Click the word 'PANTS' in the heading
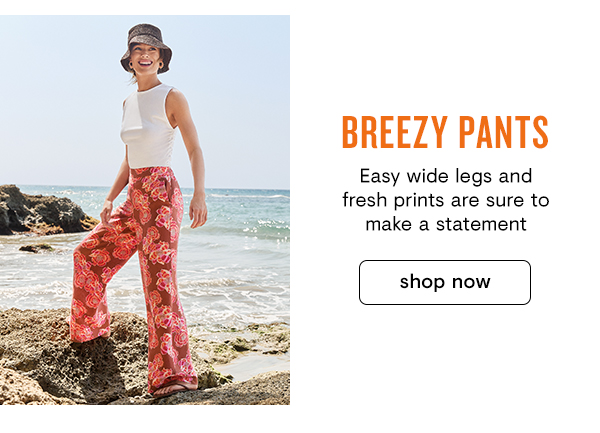The image size is (600, 433). tap(504, 132)
